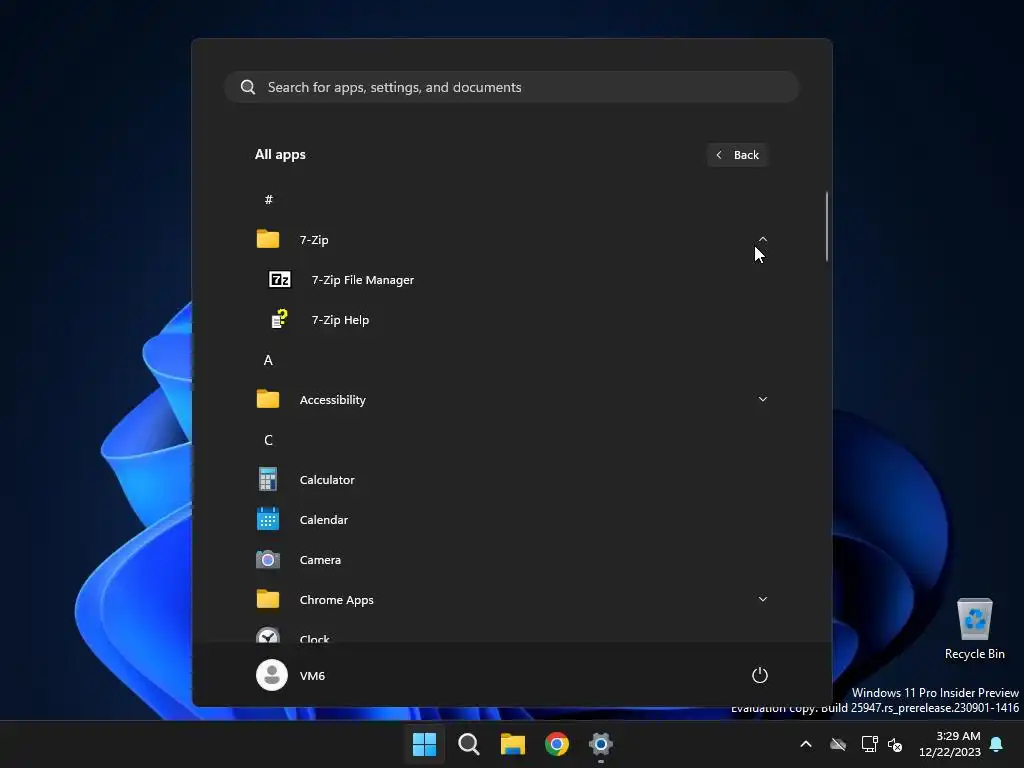
Task: Collapse the 7-Zip folder chevron
Action: pyautogui.click(x=762, y=239)
